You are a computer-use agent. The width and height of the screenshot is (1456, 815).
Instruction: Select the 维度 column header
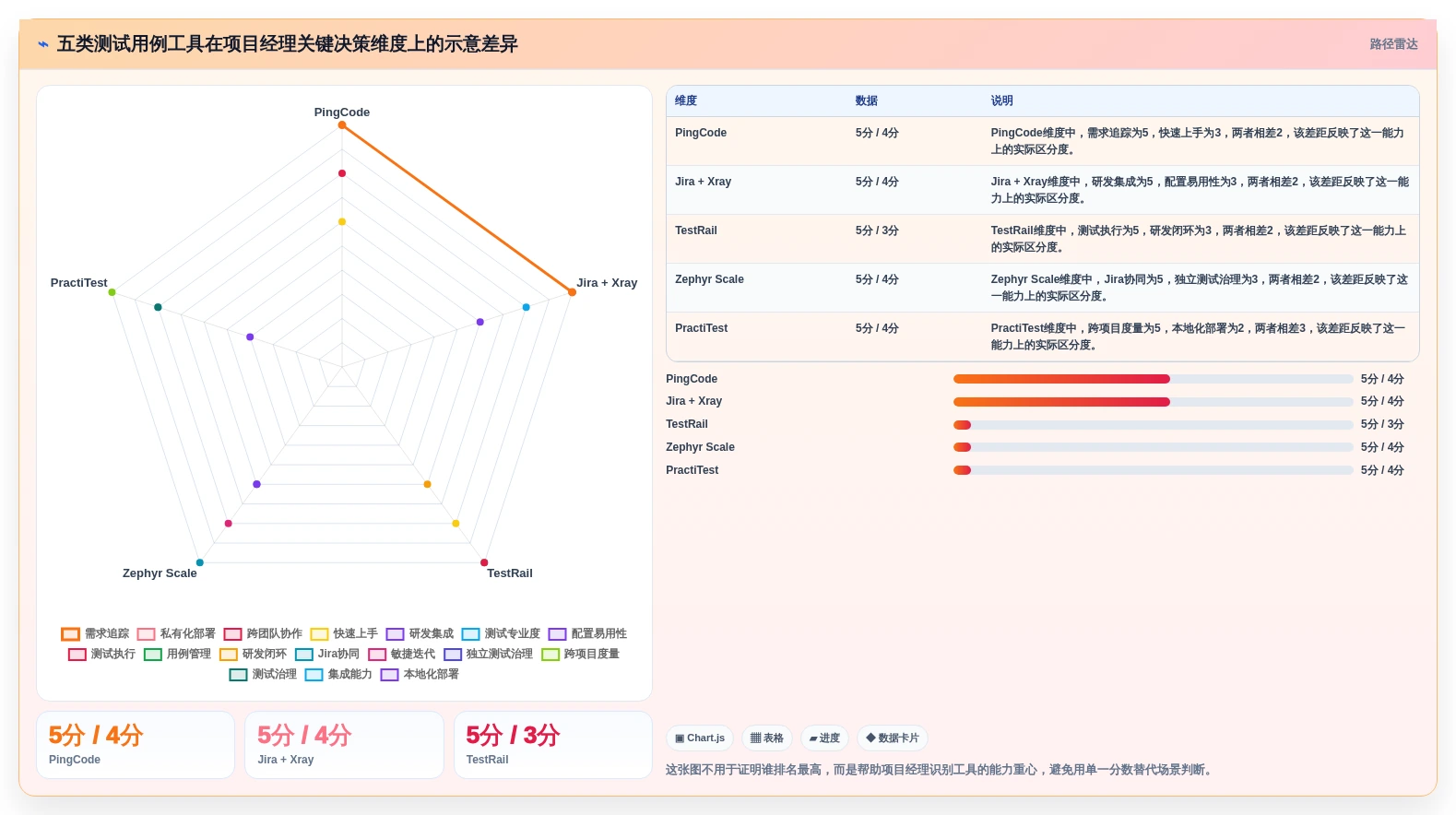(x=686, y=100)
